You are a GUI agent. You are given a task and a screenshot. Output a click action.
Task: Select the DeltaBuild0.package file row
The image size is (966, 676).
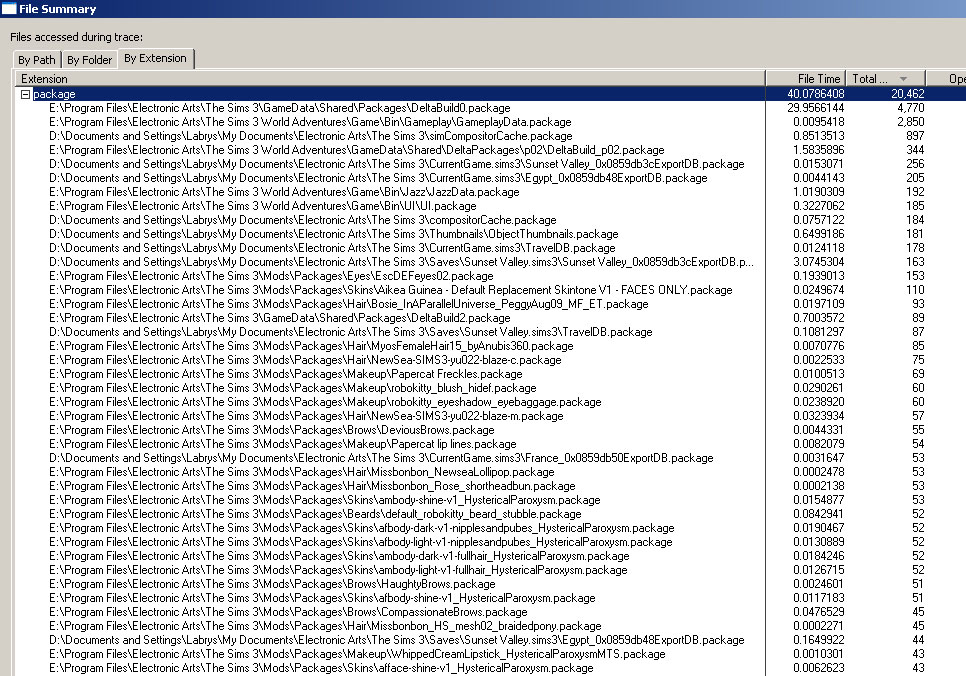[280, 108]
